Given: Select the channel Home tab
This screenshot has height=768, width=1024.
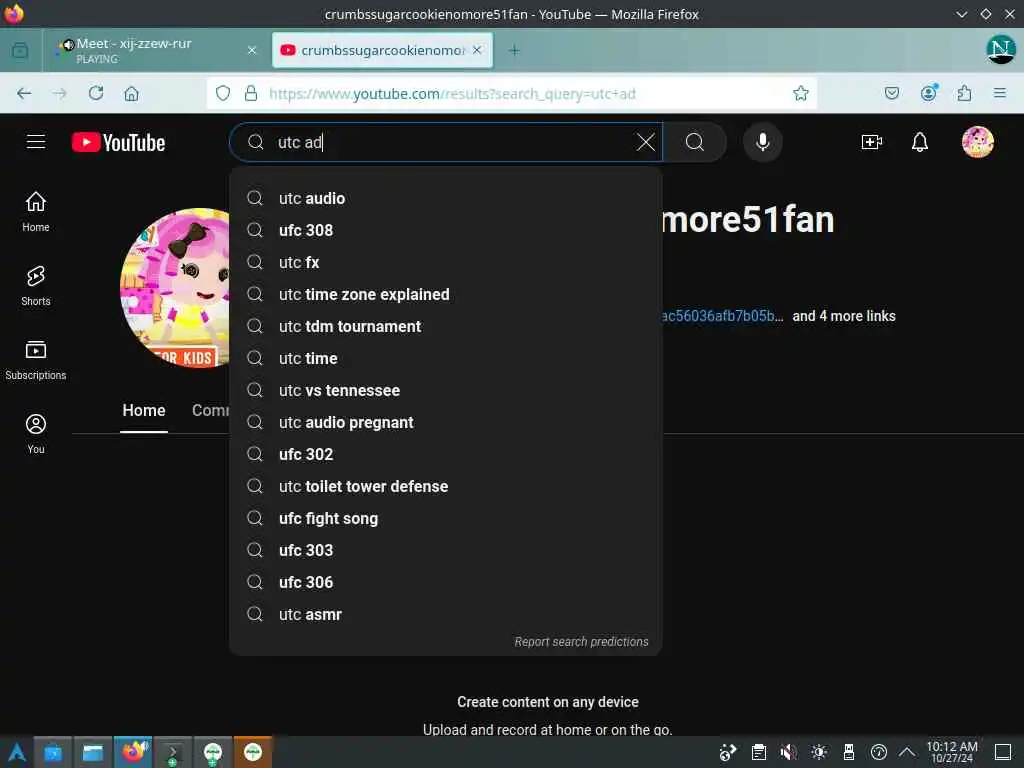Looking at the screenshot, I should tap(144, 410).
